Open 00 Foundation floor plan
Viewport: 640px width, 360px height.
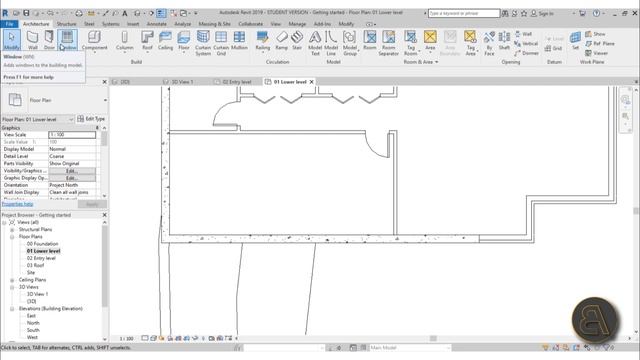tap(42, 244)
